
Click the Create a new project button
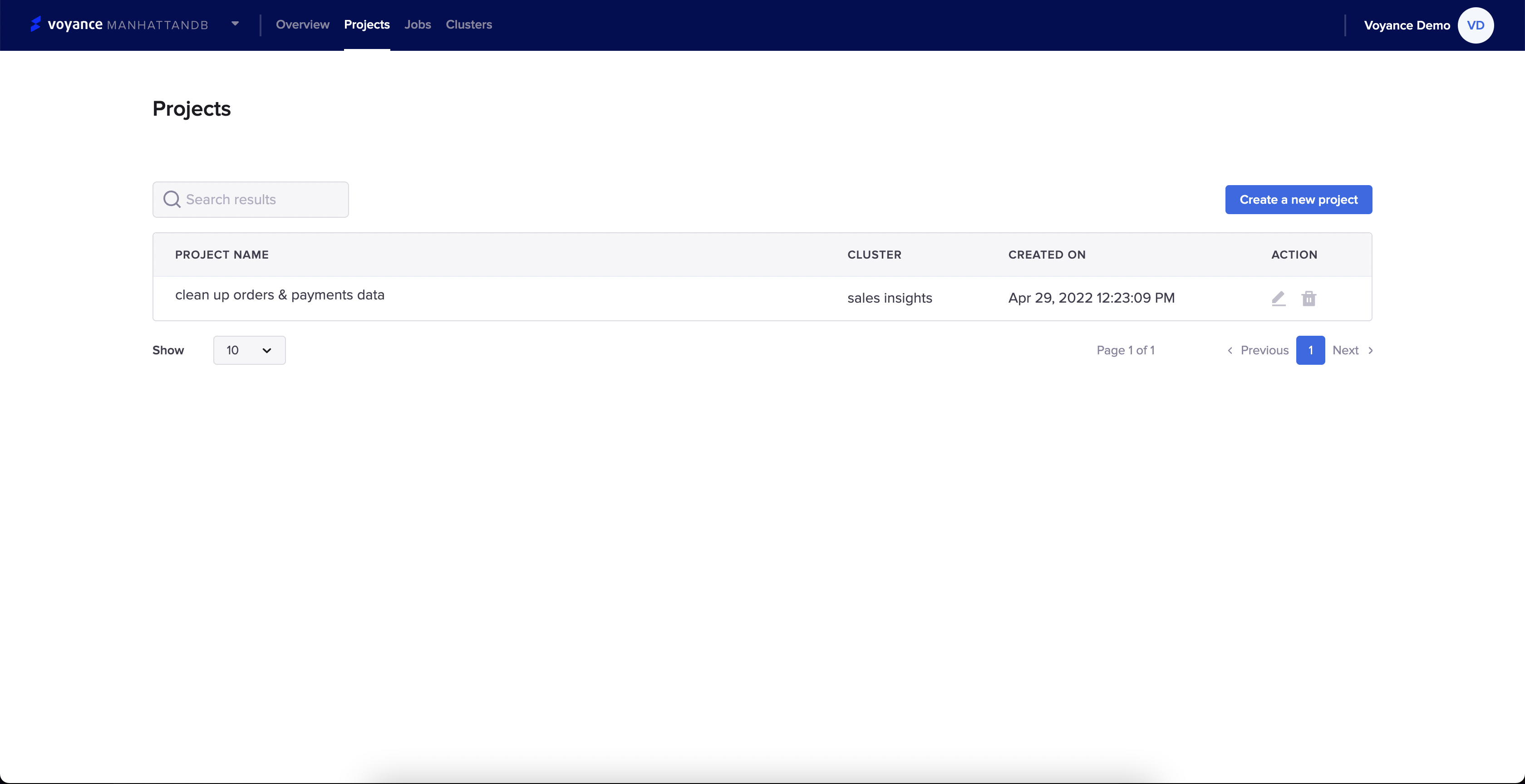coord(1298,199)
